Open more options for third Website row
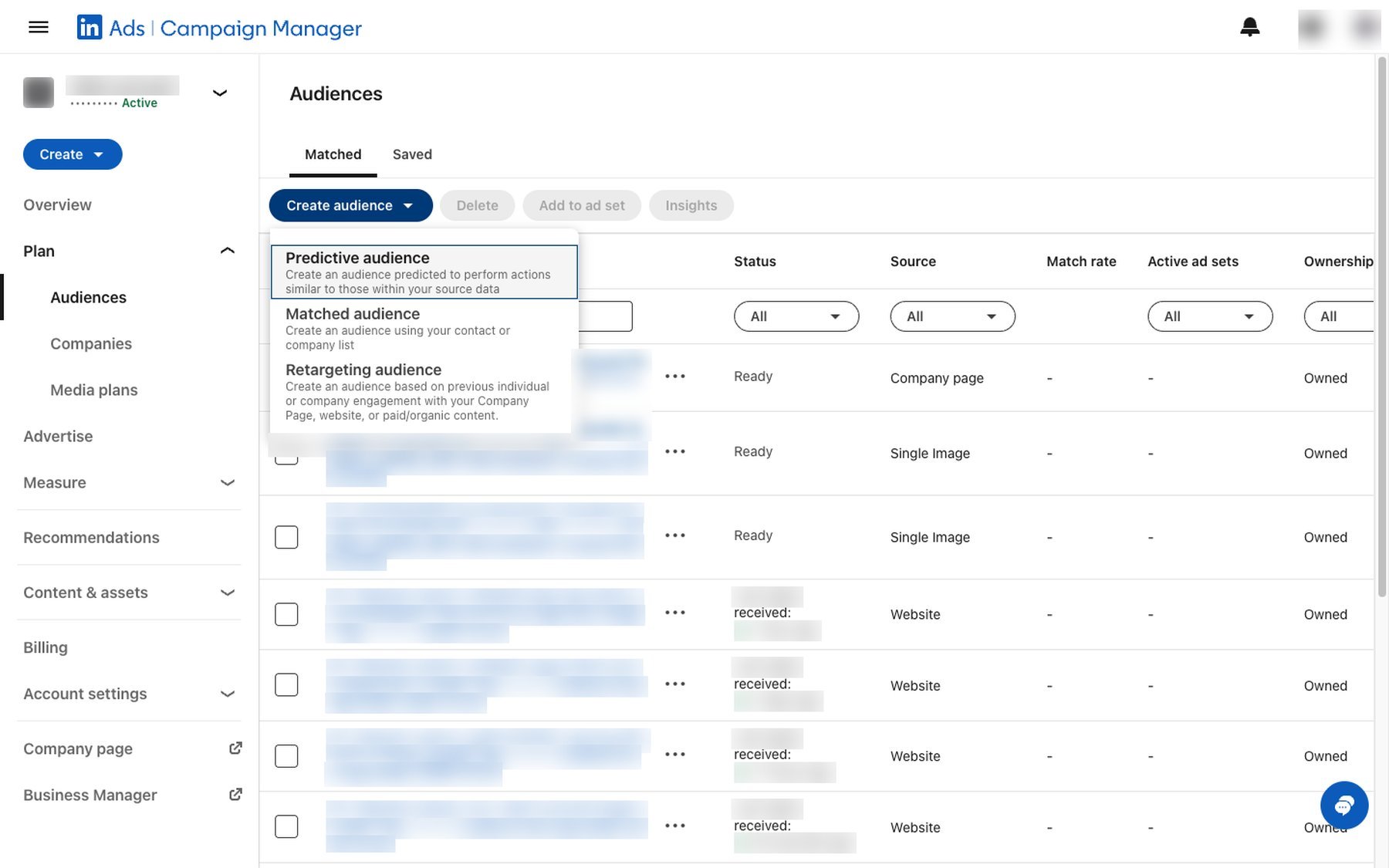The image size is (1389, 868). coord(675,755)
